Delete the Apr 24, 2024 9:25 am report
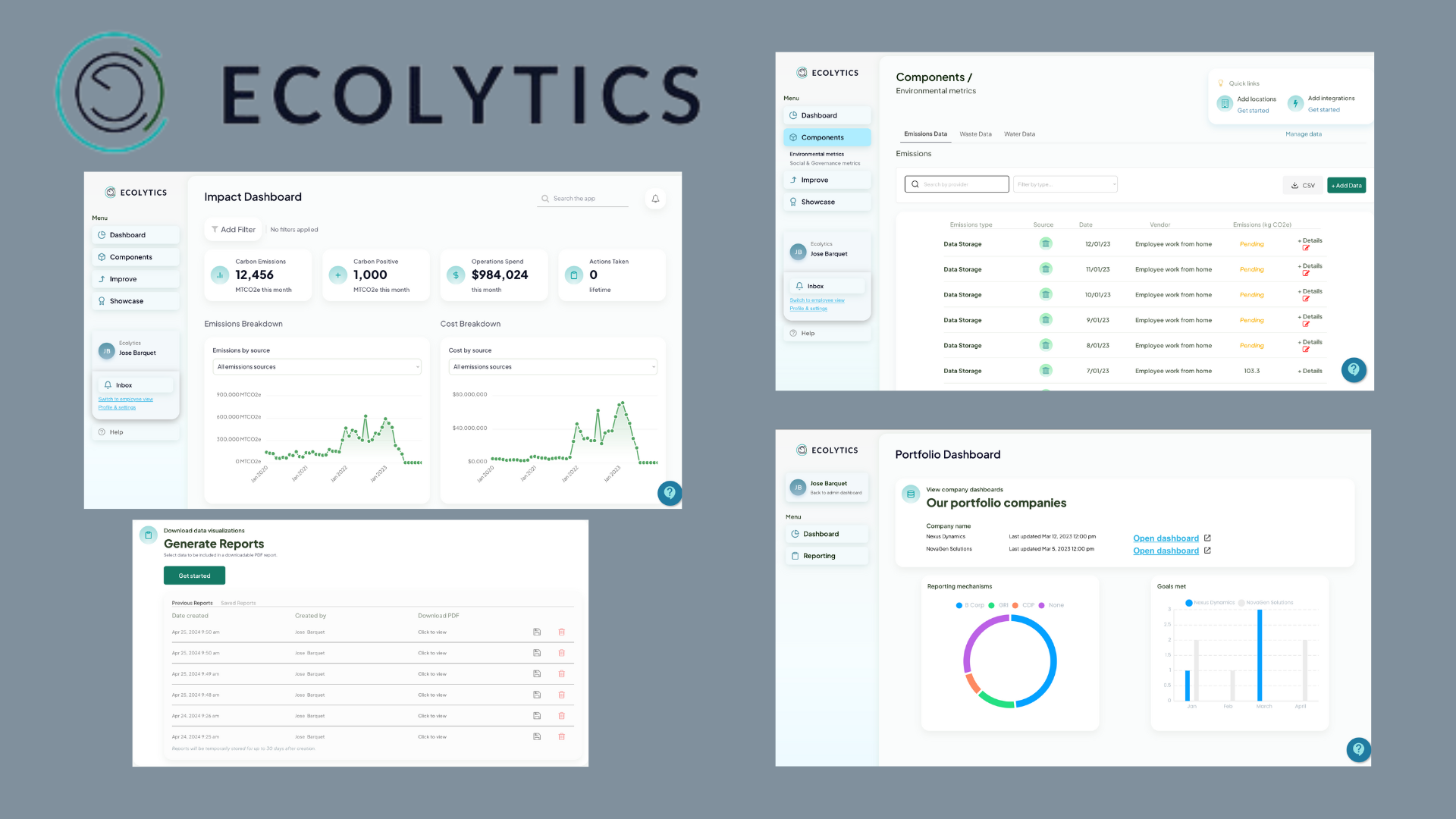Image resolution: width=1456 pixels, height=819 pixels. (562, 736)
